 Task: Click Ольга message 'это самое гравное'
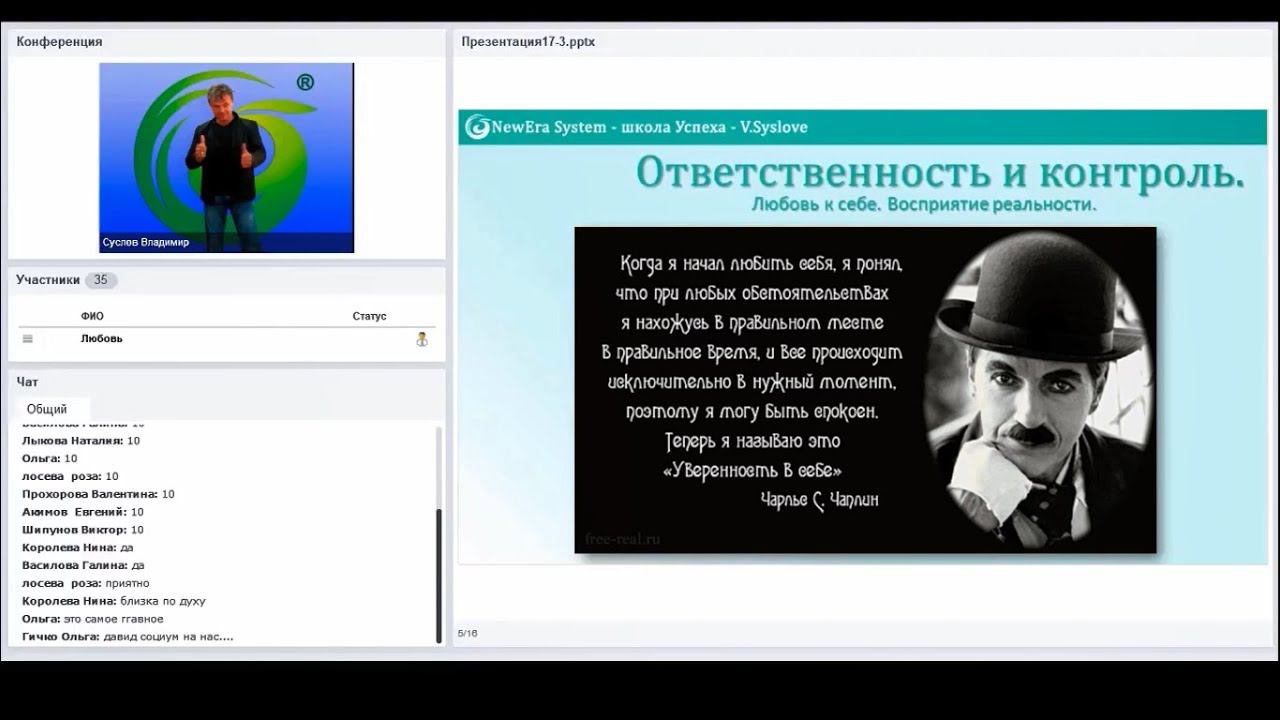click(x=93, y=619)
